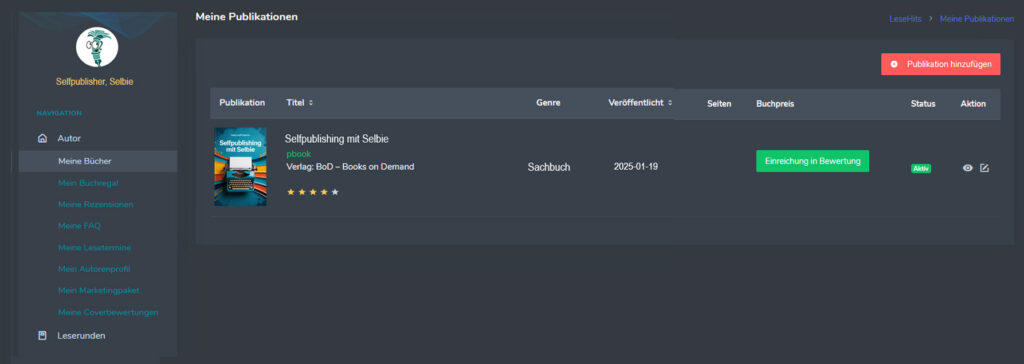This screenshot has width=1024, height=364.
Task: Open Mein Buchregal in the sidebar
Action: click(x=88, y=183)
